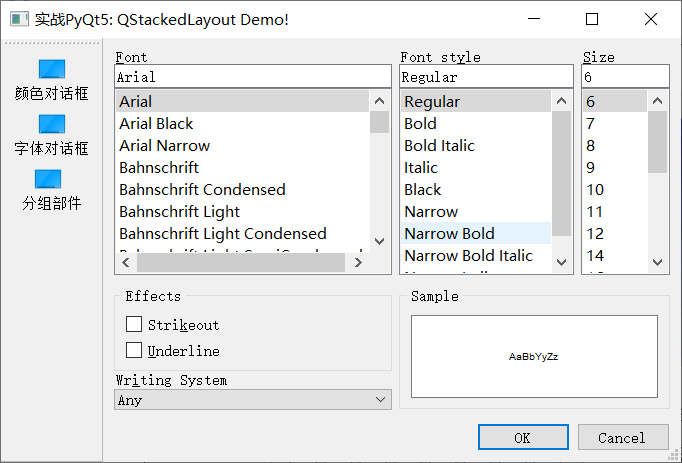Choose Bold Italic font style
This screenshot has width=682, height=463.
[439, 146]
